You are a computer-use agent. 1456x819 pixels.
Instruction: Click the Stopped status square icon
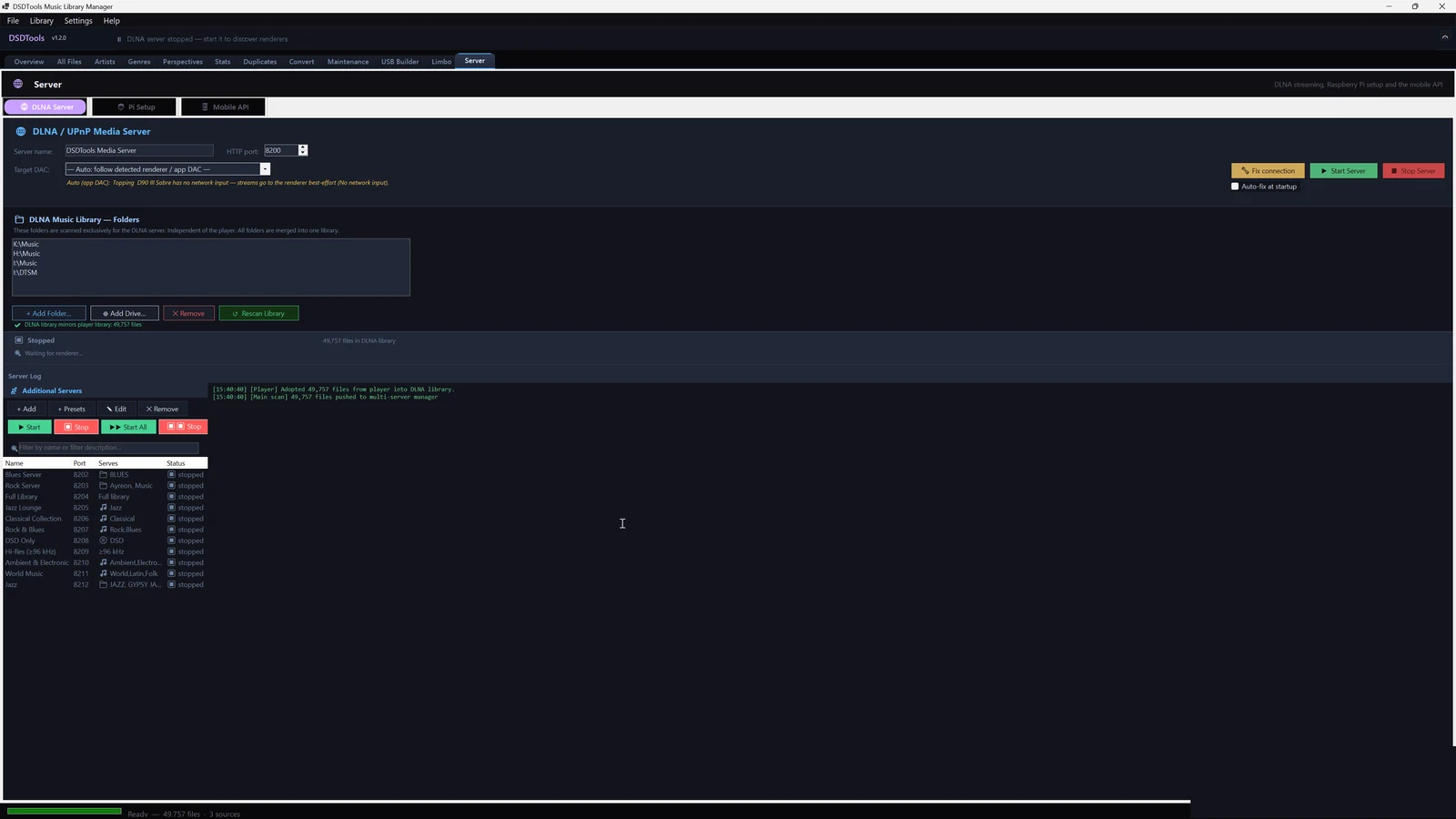pyautogui.click(x=18, y=340)
